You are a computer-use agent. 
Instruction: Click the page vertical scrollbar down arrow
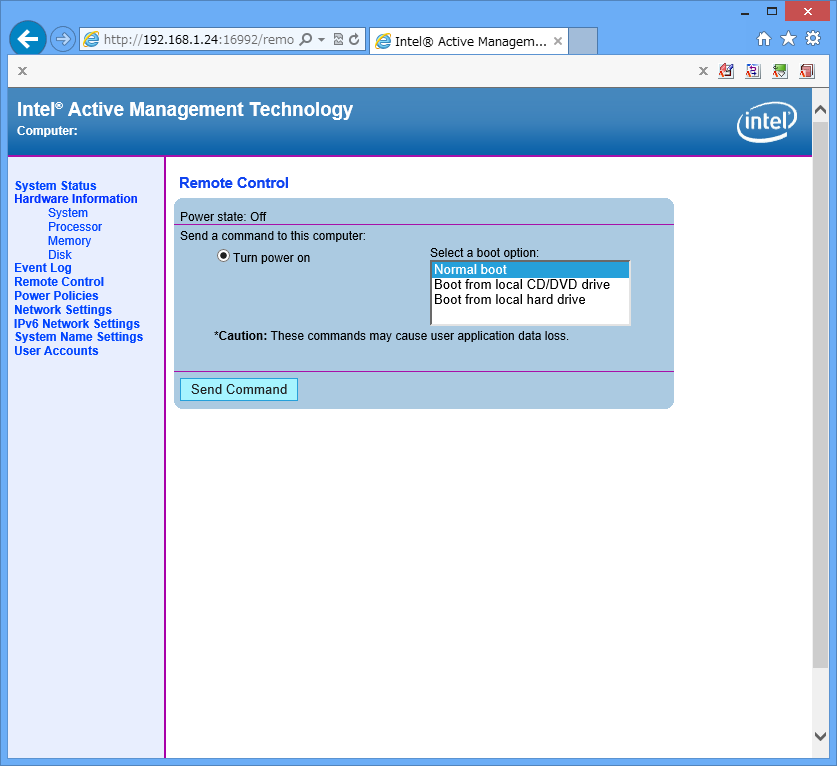tap(820, 736)
